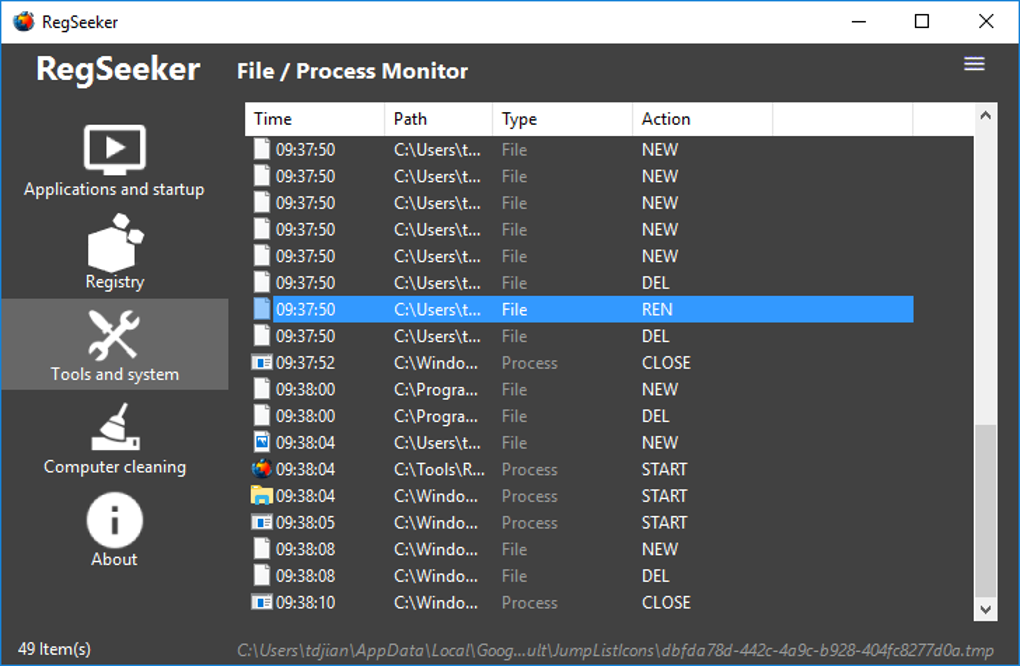Click the RegSeeker logo title
The image size is (1020, 666).
click(x=118, y=69)
